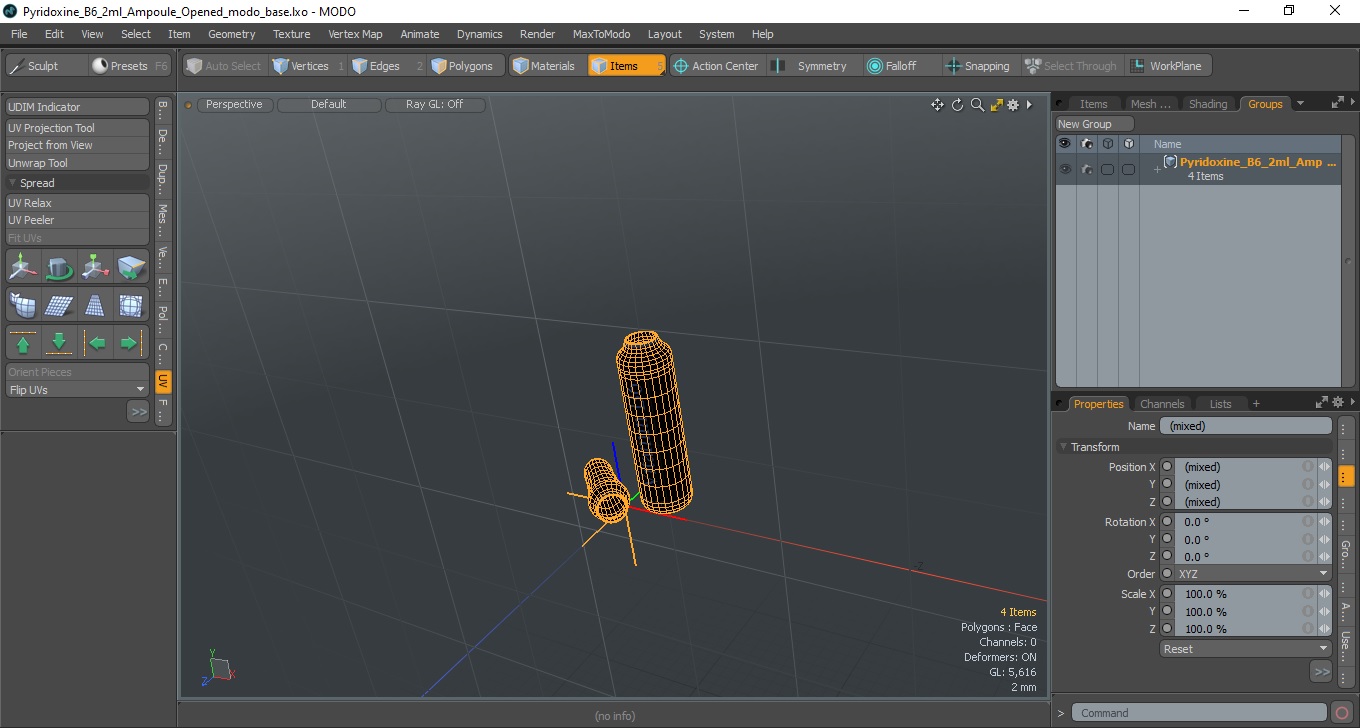Click the Groups panel expand-arrows icon
Image resolution: width=1360 pixels, height=728 pixels.
1338,103
